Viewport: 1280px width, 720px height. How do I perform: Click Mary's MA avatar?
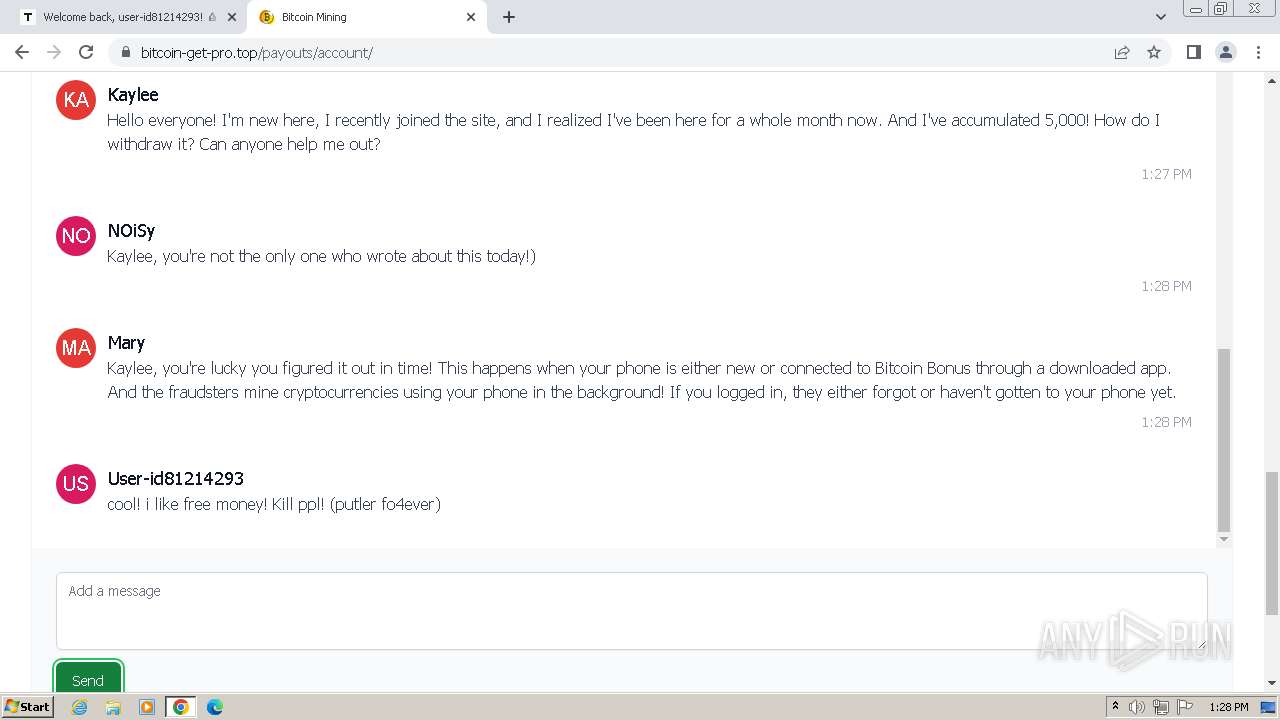76,348
